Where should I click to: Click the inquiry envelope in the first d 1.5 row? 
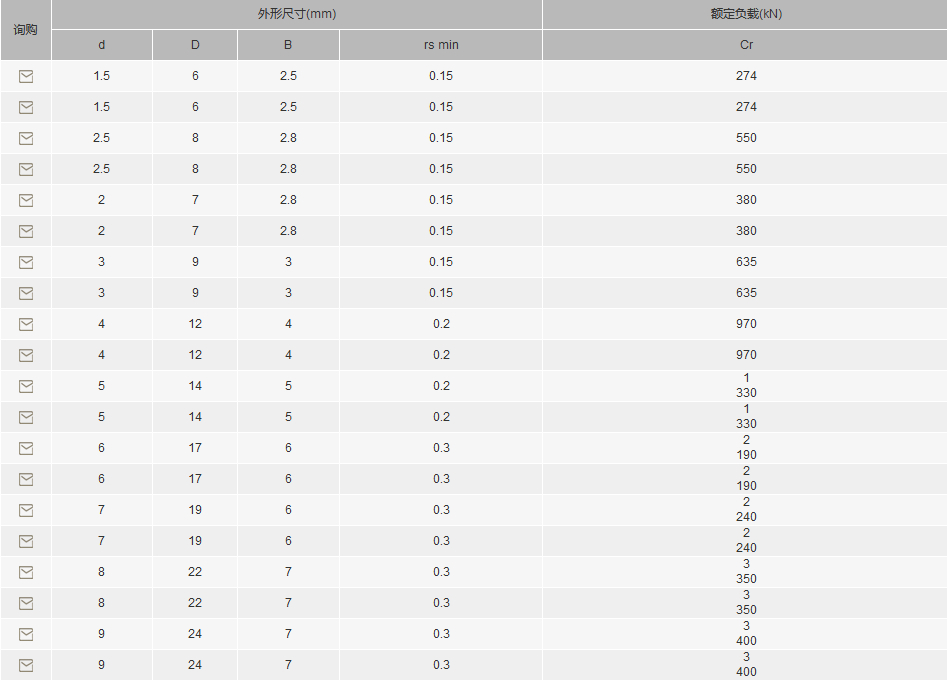click(26, 76)
